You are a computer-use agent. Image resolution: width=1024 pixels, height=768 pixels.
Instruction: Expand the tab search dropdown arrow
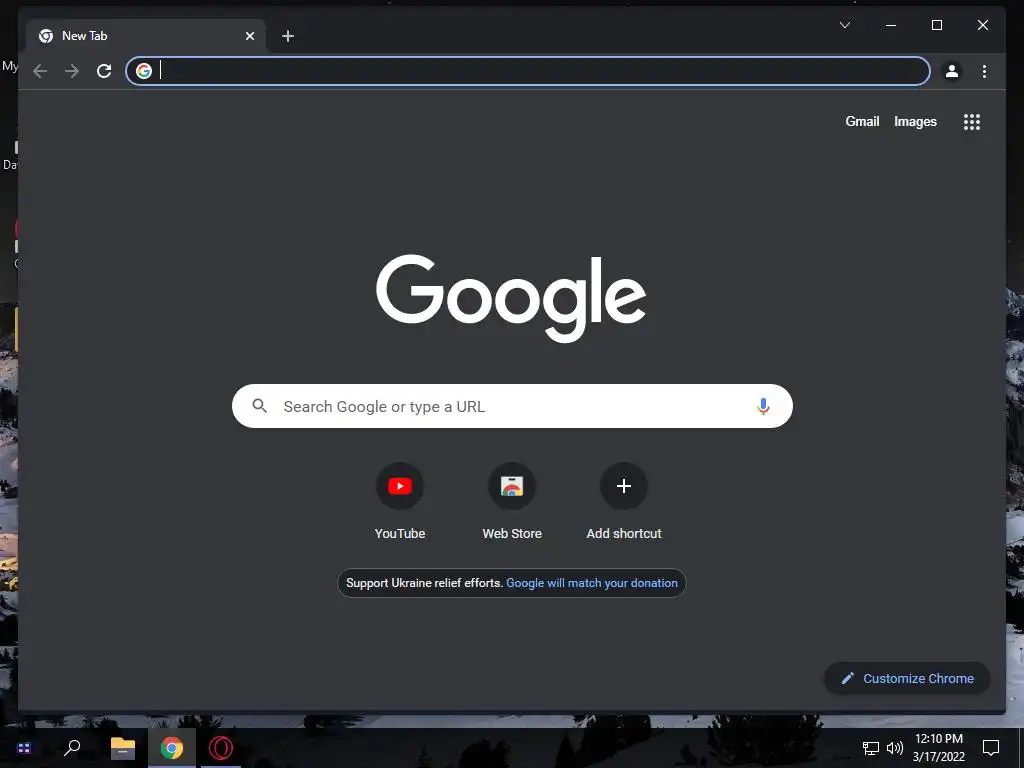[845, 25]
